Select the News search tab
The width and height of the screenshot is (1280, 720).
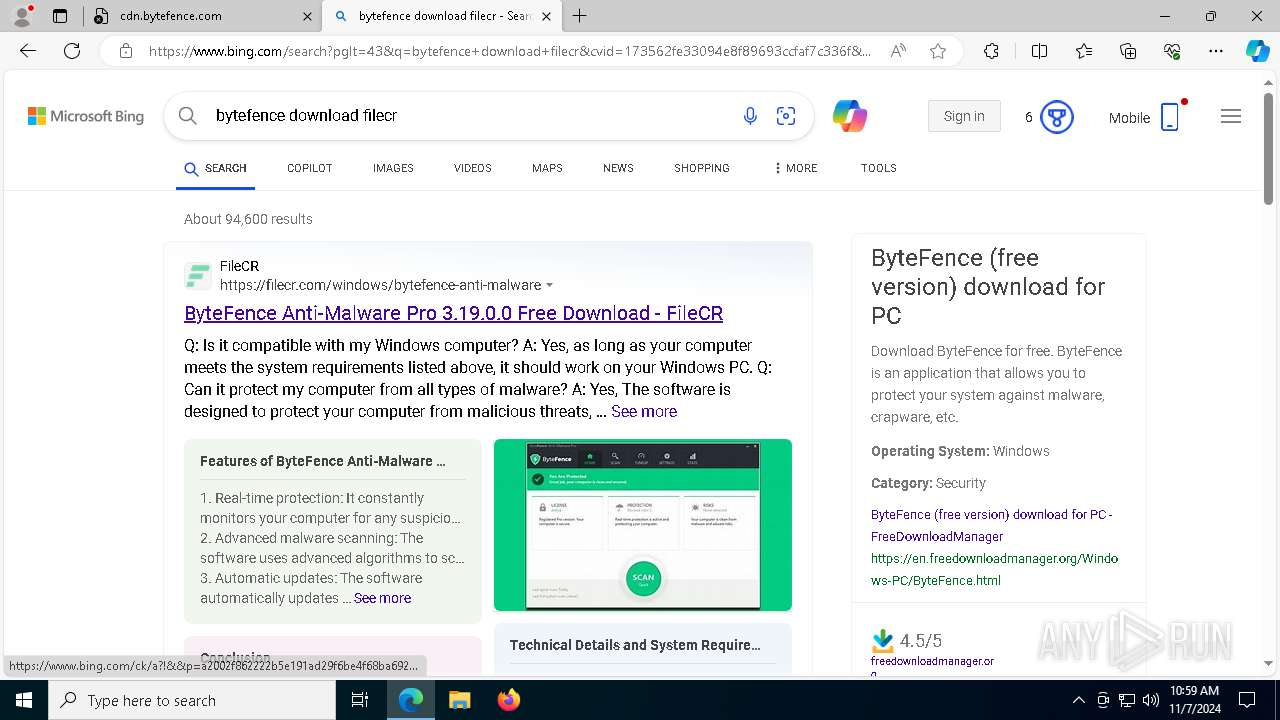[618, 168]
